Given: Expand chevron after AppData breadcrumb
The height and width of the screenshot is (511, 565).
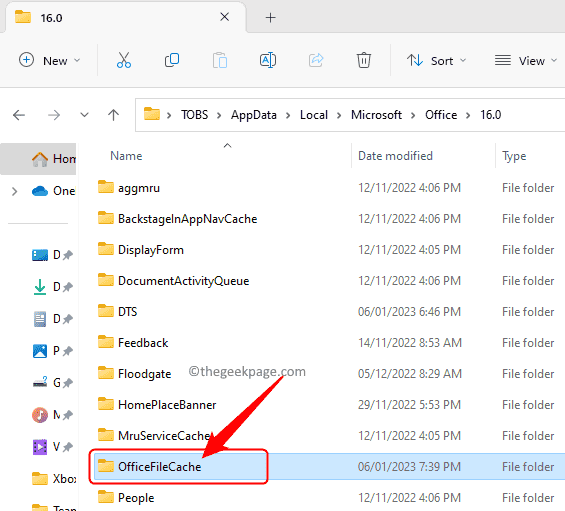Looking at the screenshot, I should click(x=288, y=115).
